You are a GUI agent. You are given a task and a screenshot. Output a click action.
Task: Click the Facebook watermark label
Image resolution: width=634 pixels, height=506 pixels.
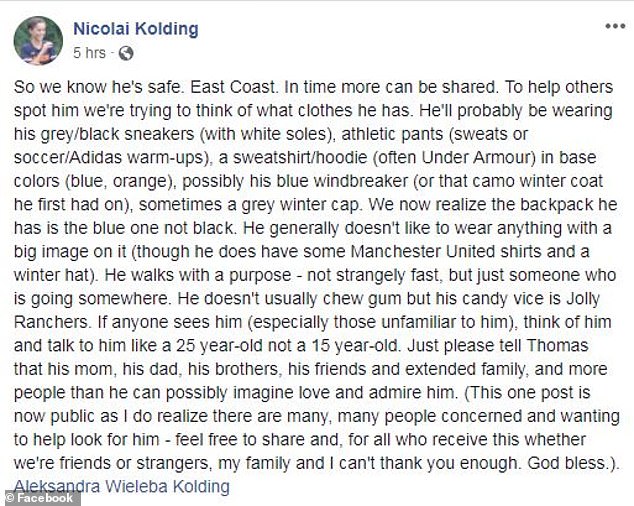(43, 497)
